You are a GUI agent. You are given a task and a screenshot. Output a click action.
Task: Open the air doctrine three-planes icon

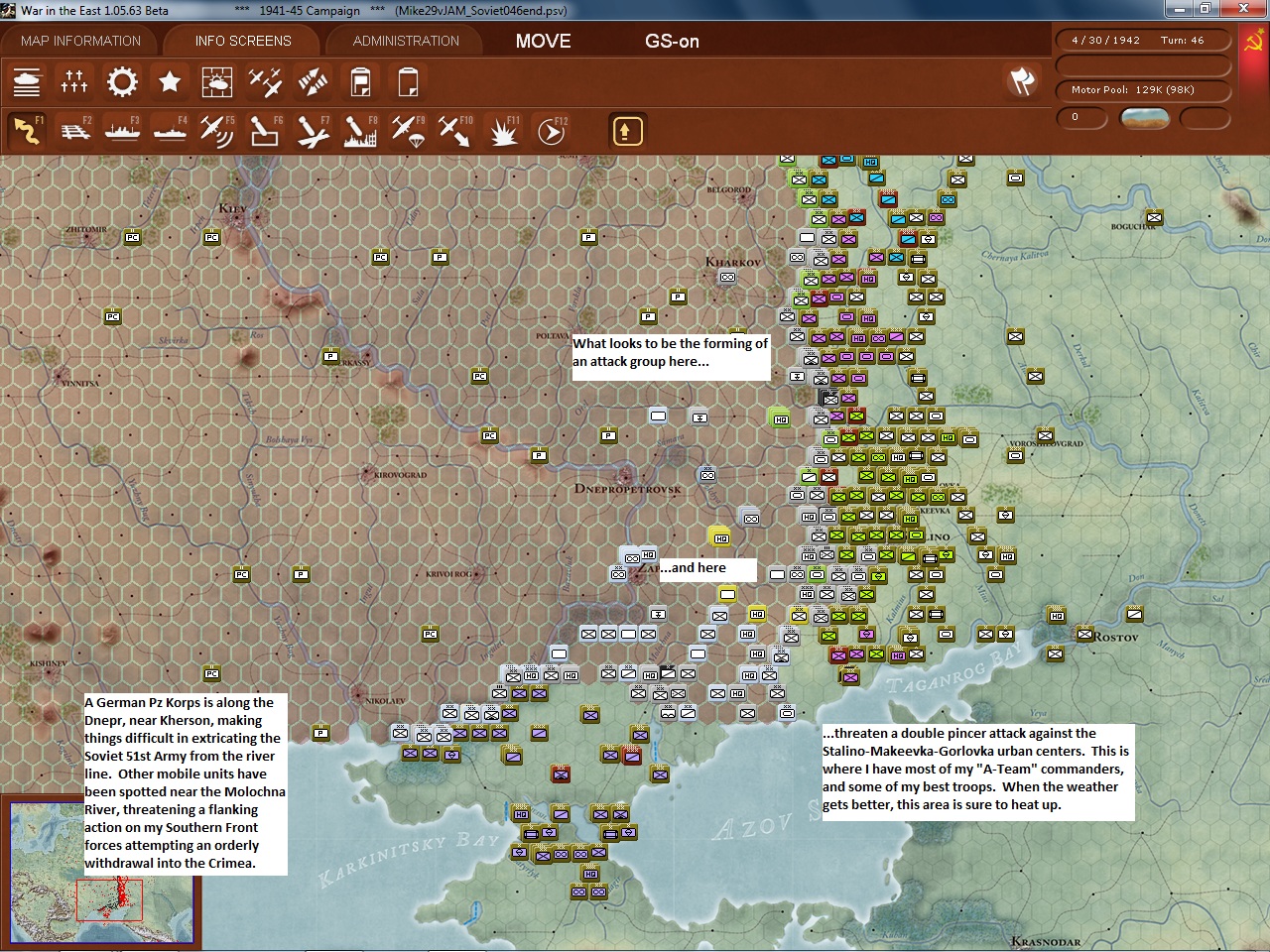click(x=265, y=81)
